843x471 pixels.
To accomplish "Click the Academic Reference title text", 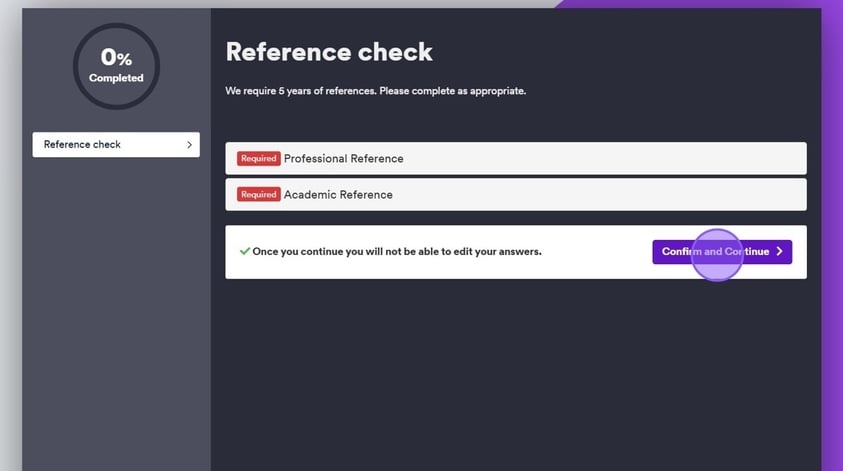I will point(338,195).
